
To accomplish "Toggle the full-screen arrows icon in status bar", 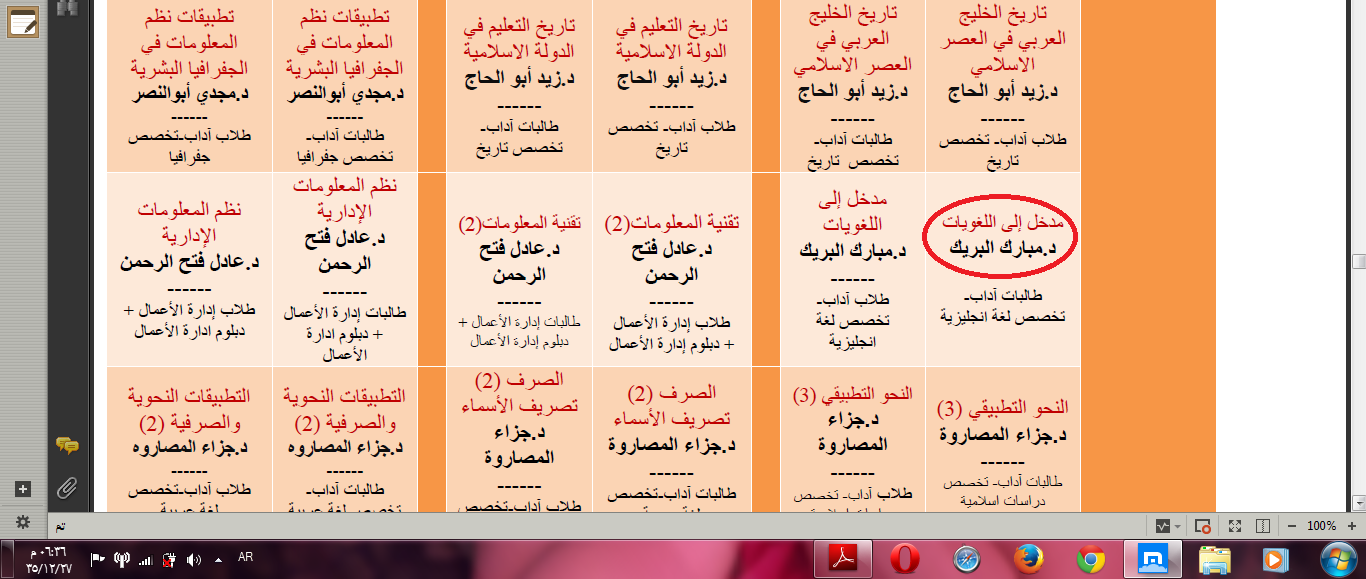I will coord(1235,526).
